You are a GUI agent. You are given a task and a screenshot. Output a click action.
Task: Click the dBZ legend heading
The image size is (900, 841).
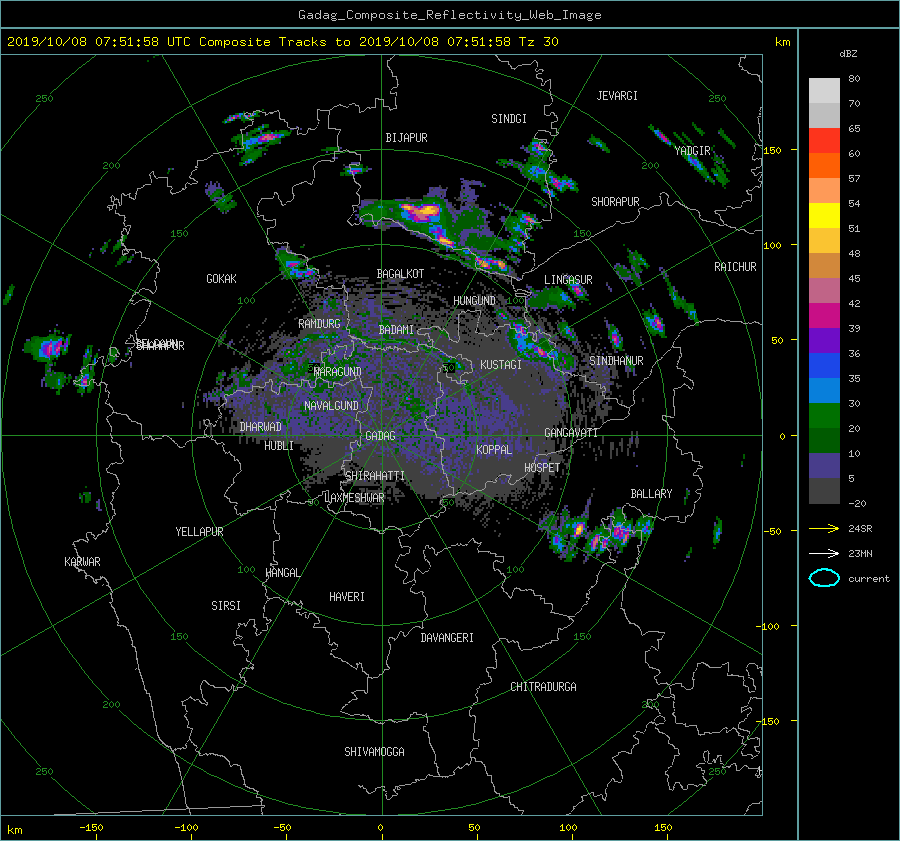(848, 53)
